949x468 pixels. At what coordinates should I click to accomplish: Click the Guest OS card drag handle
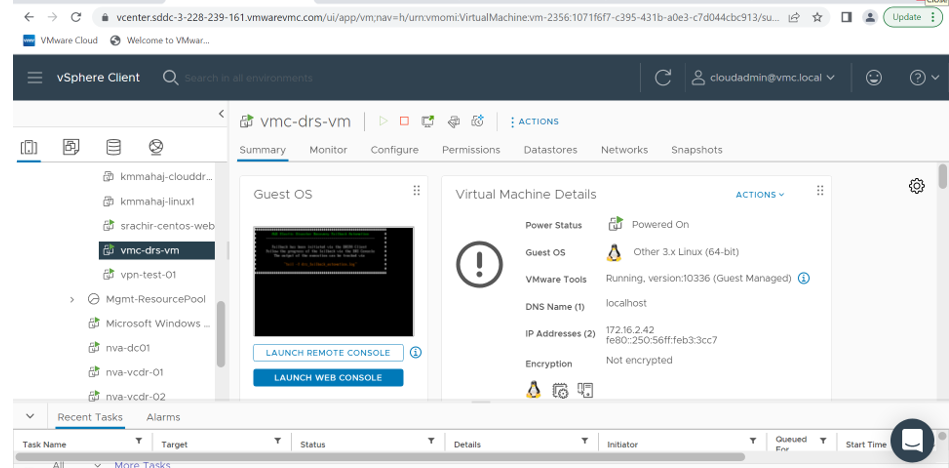tap(416, 191)
